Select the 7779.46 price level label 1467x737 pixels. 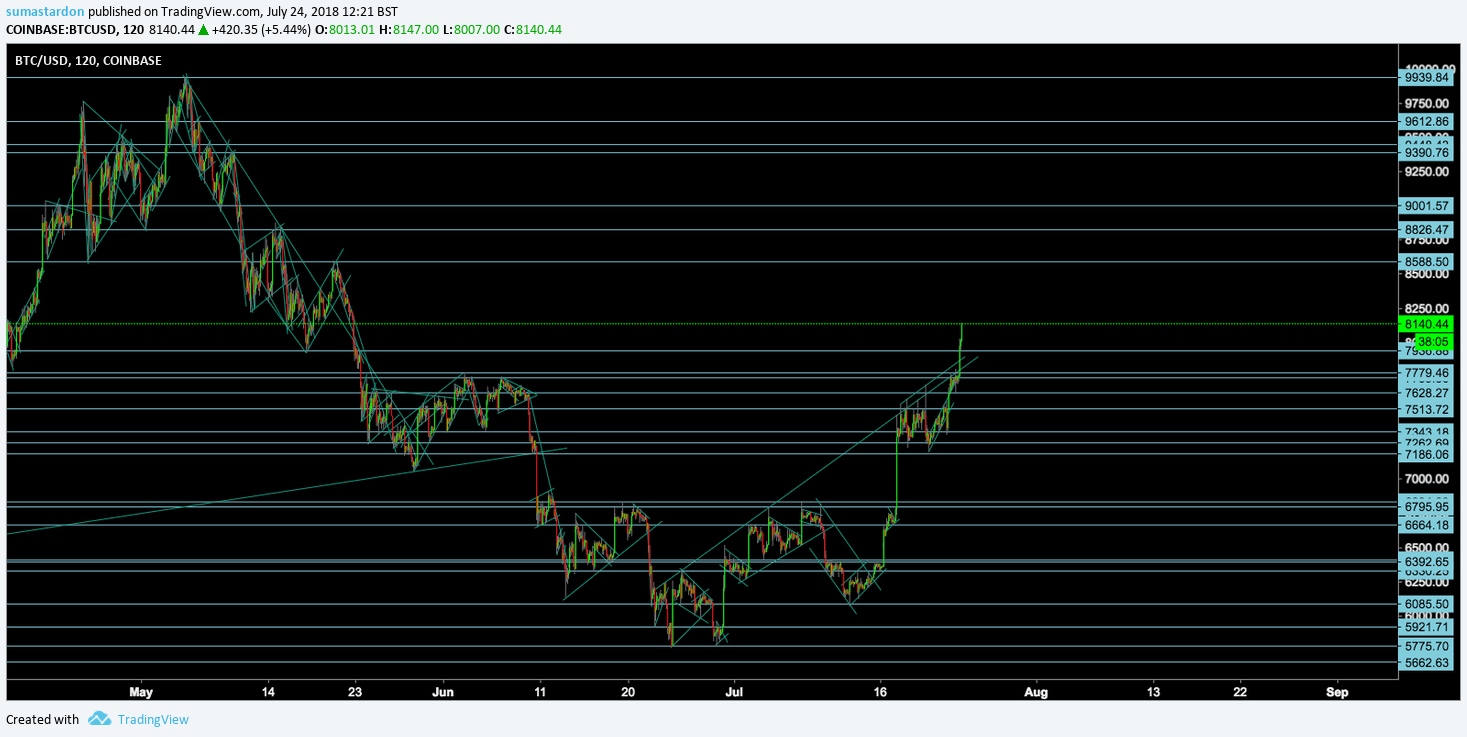click(1427, 373)
